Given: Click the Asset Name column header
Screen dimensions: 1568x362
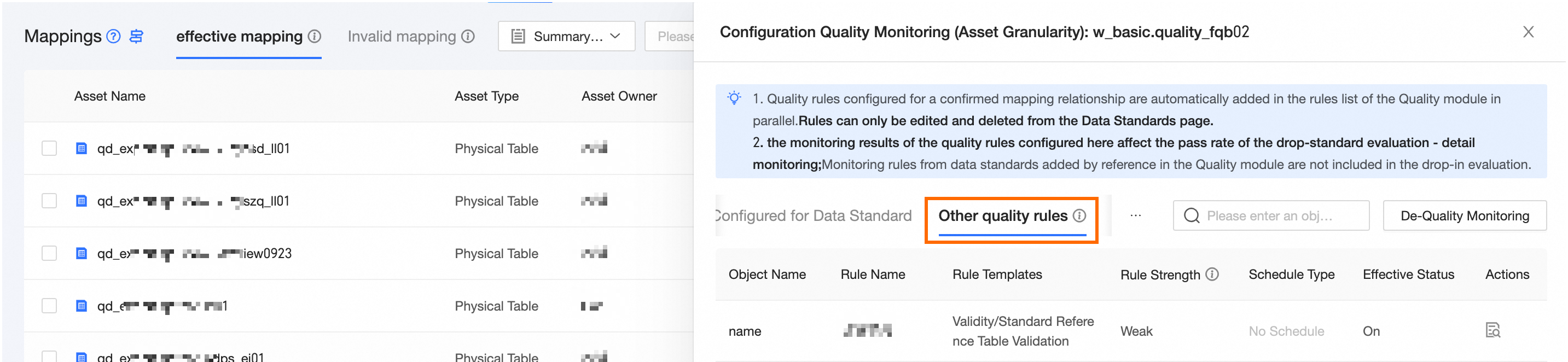Looking at the screenshot, I should tap(109, 96).
